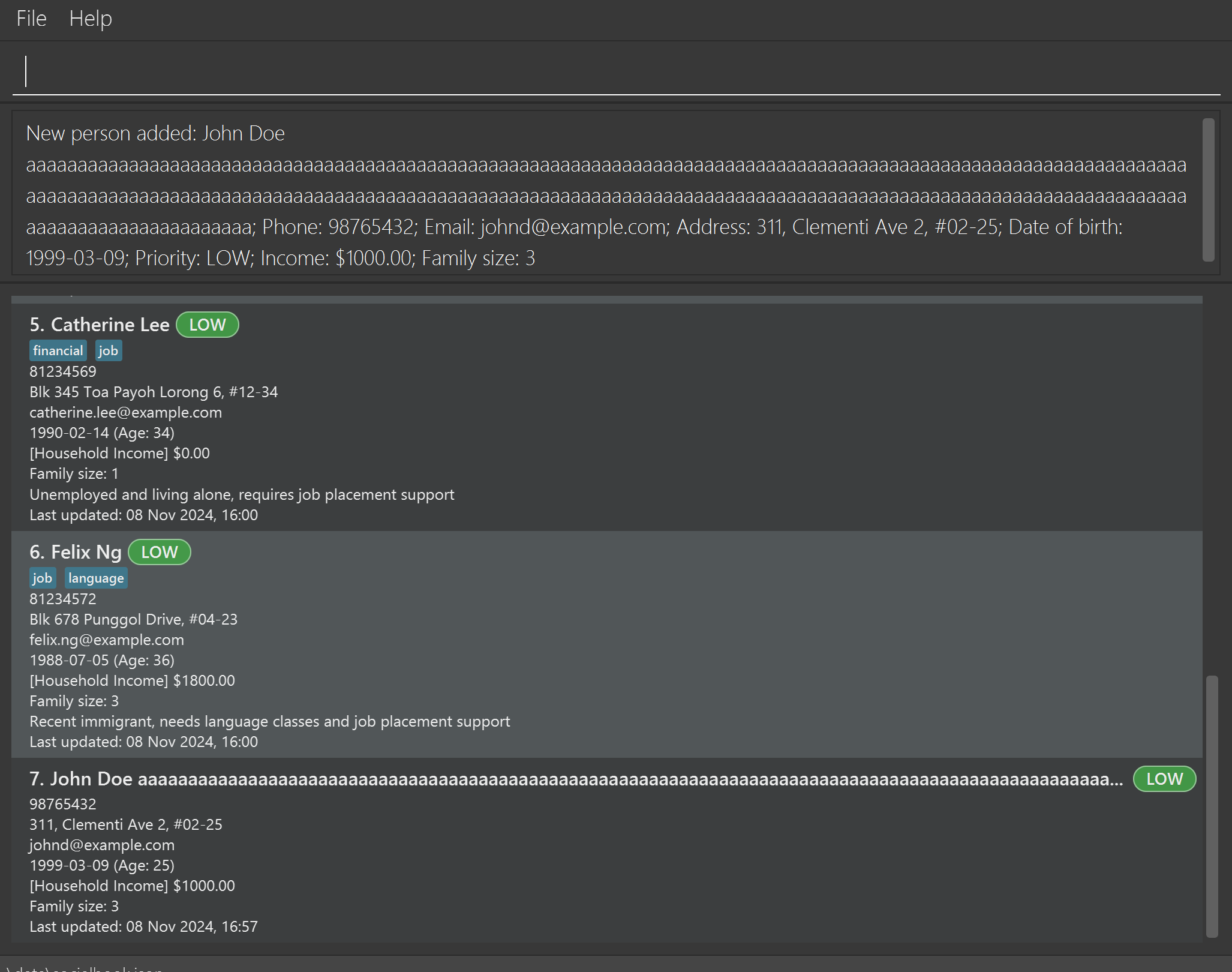1232x972 pixels.
Task: Open the Help menu
Action: coord(90,19)
